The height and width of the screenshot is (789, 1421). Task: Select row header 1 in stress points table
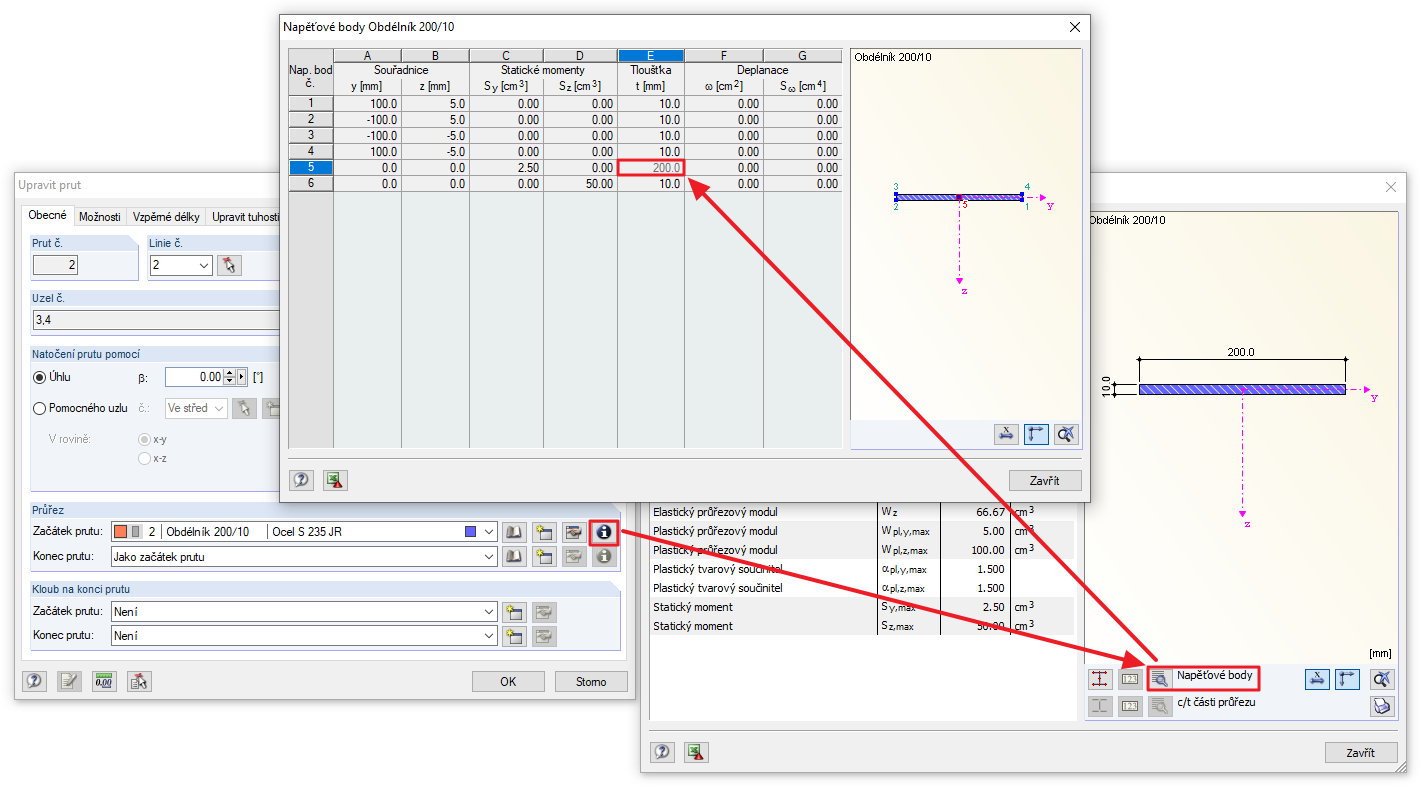click(311, 104)
